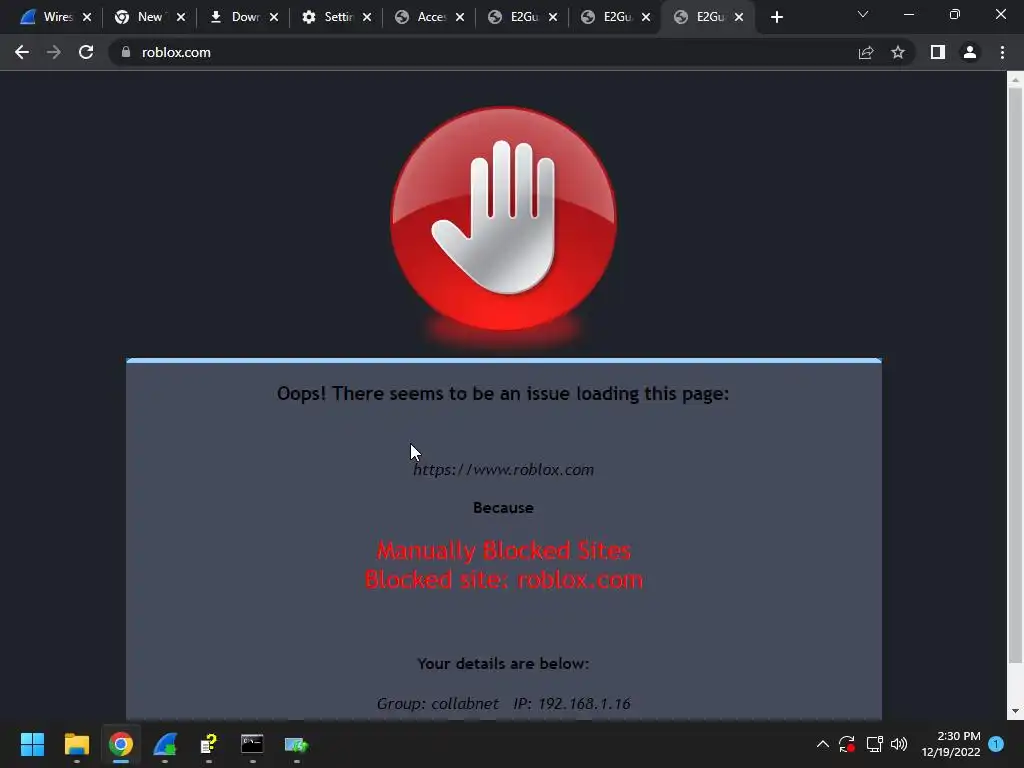Open network settings from the tray
Image resolution: width=1024 pixels, height=768 pixels.
tap(874, 744)
